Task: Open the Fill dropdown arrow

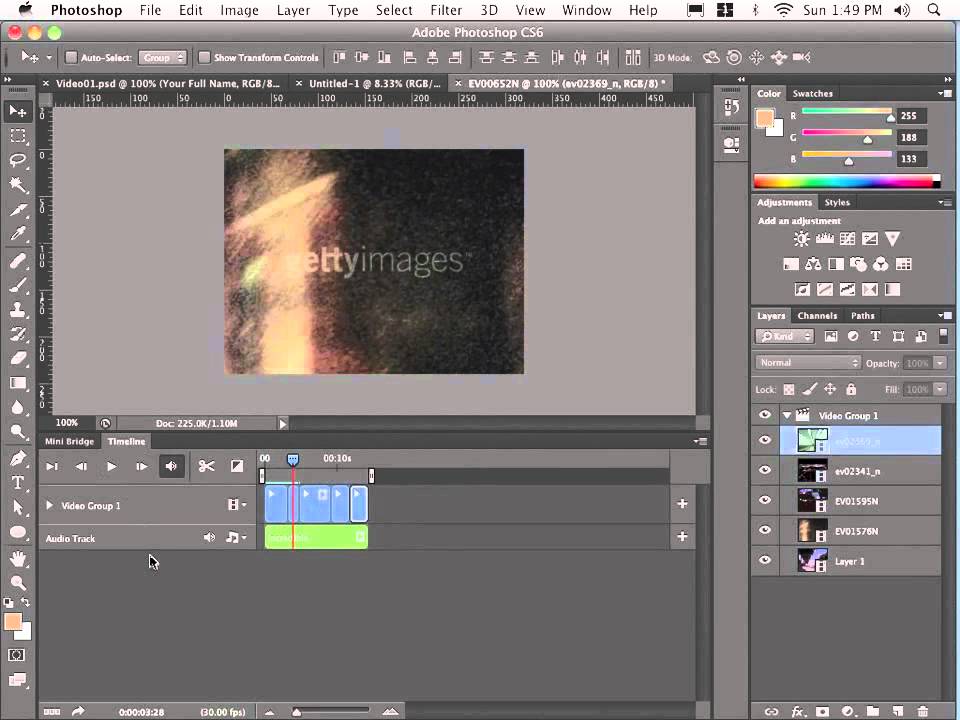Action: click(940, 389)
